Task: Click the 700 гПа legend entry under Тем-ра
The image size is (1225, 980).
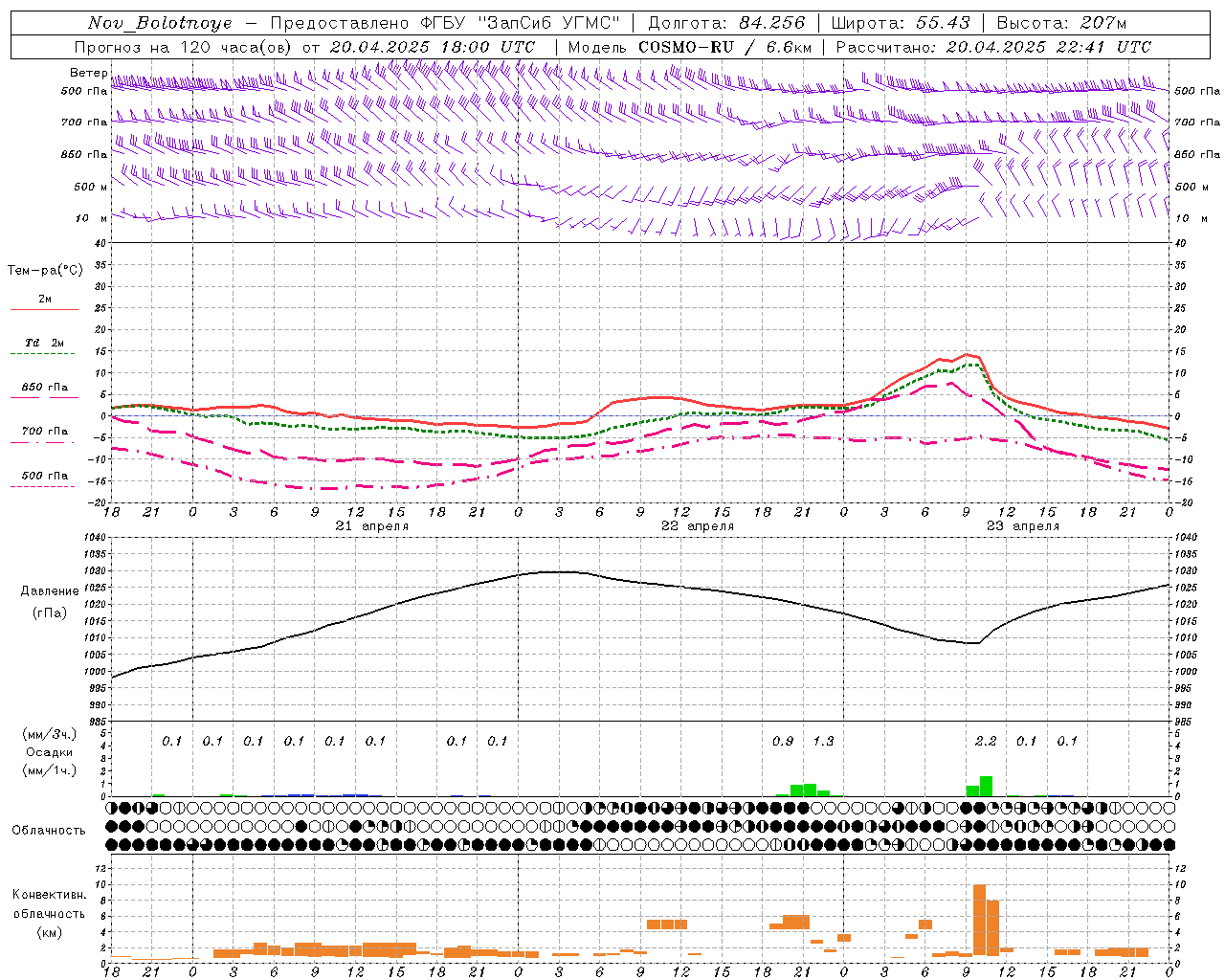Action: click(45, 432)
